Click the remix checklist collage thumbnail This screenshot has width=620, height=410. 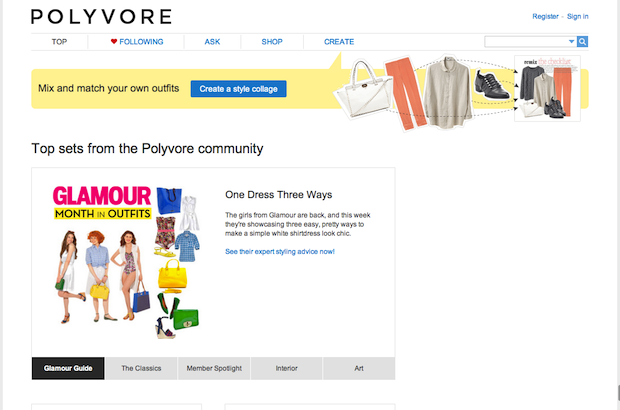tap(547, 88)
